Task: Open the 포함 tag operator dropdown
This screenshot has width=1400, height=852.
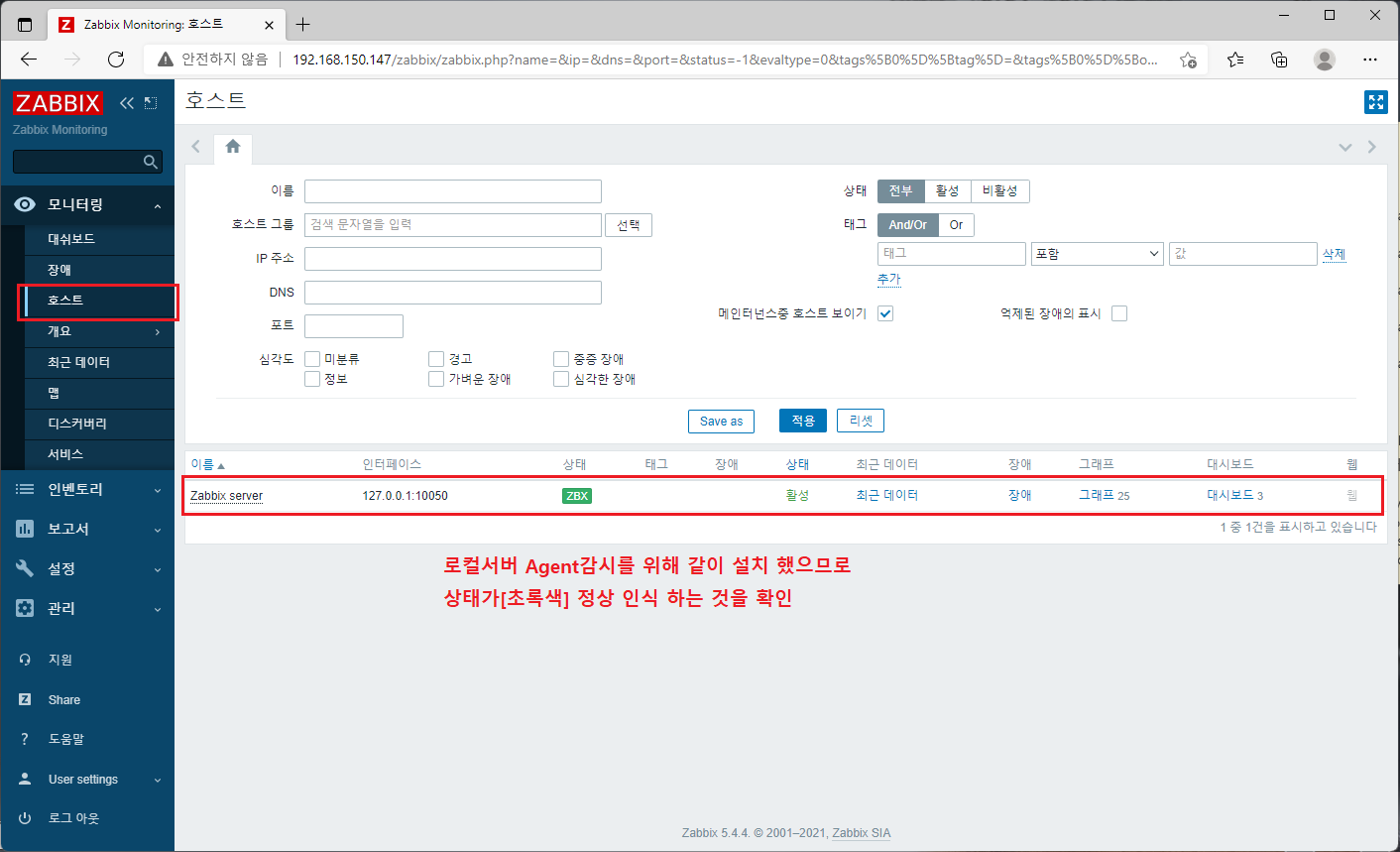Action: tap(1098, 254)
